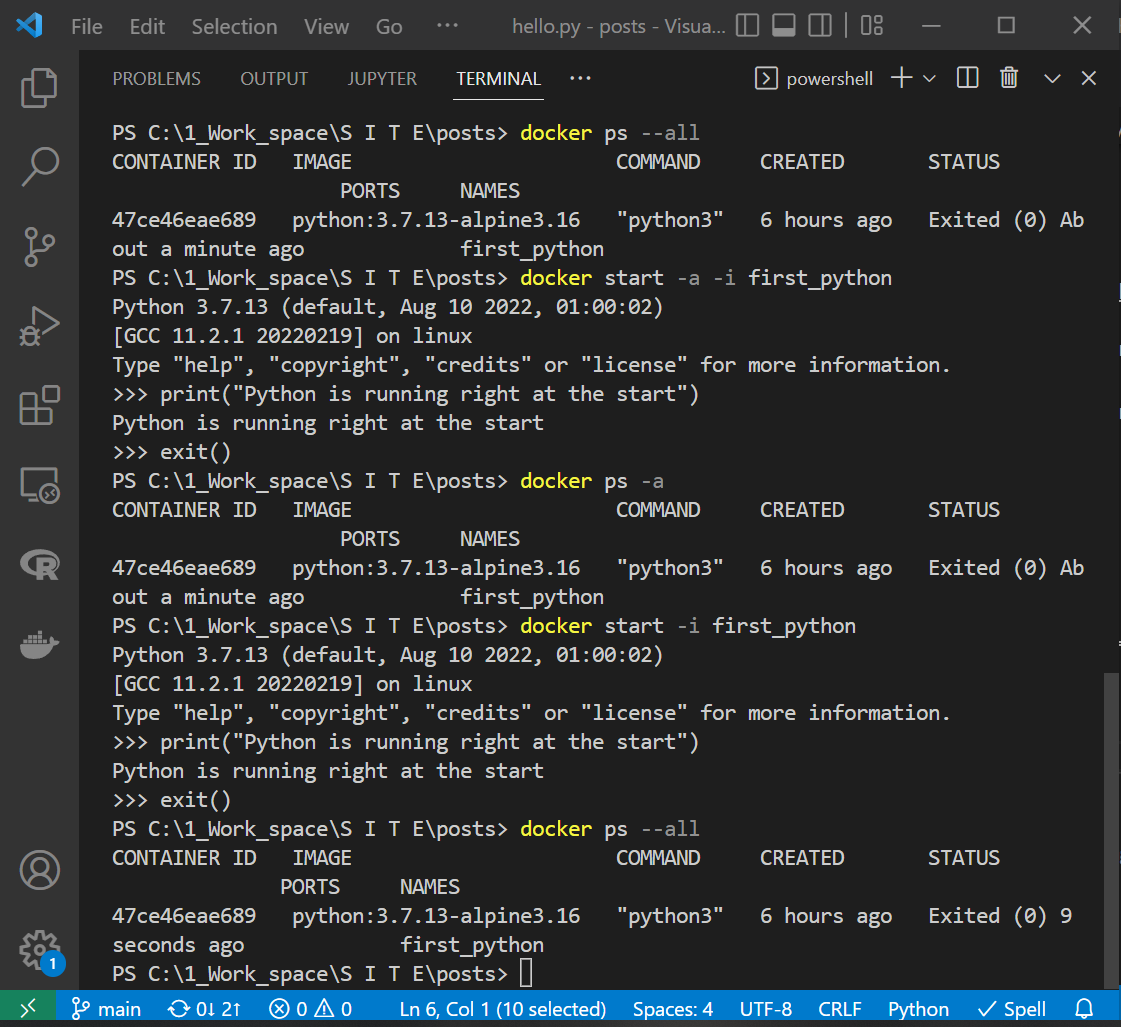Switch to the JUPYTER tab
Screen dimensions: 1121x1027
pos(382,78)
